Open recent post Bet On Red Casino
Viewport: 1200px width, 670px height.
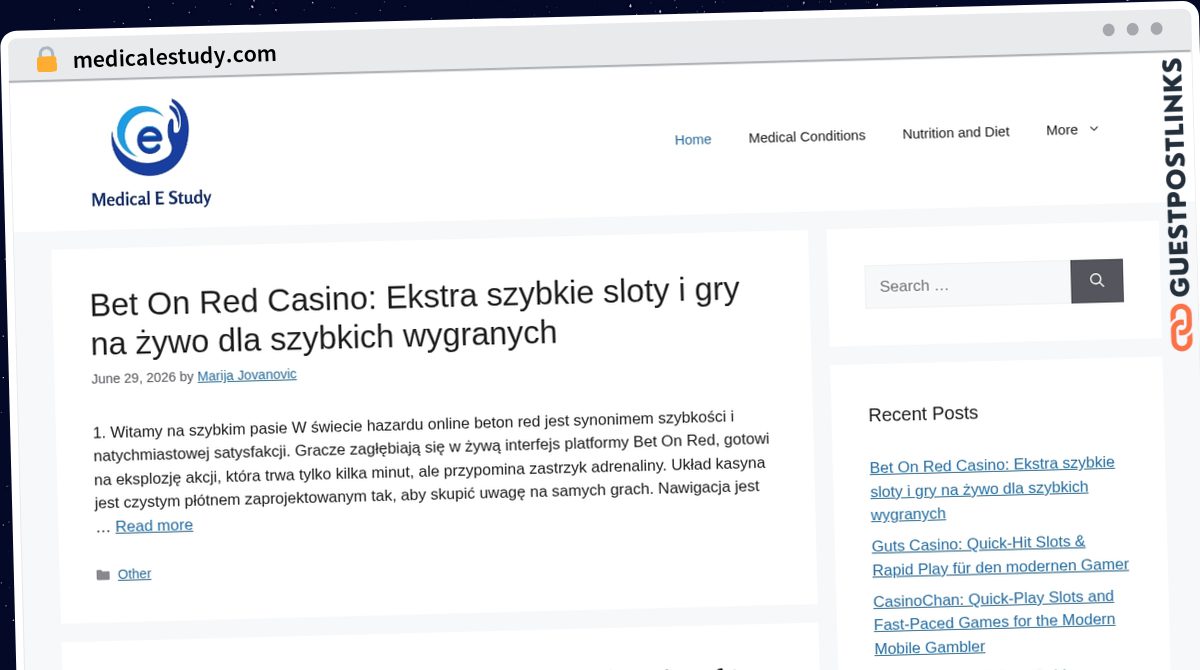point(993,488)
